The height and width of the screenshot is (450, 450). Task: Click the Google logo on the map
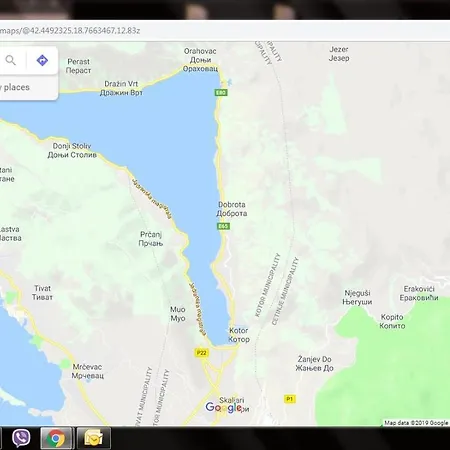(x=224, y=407)
